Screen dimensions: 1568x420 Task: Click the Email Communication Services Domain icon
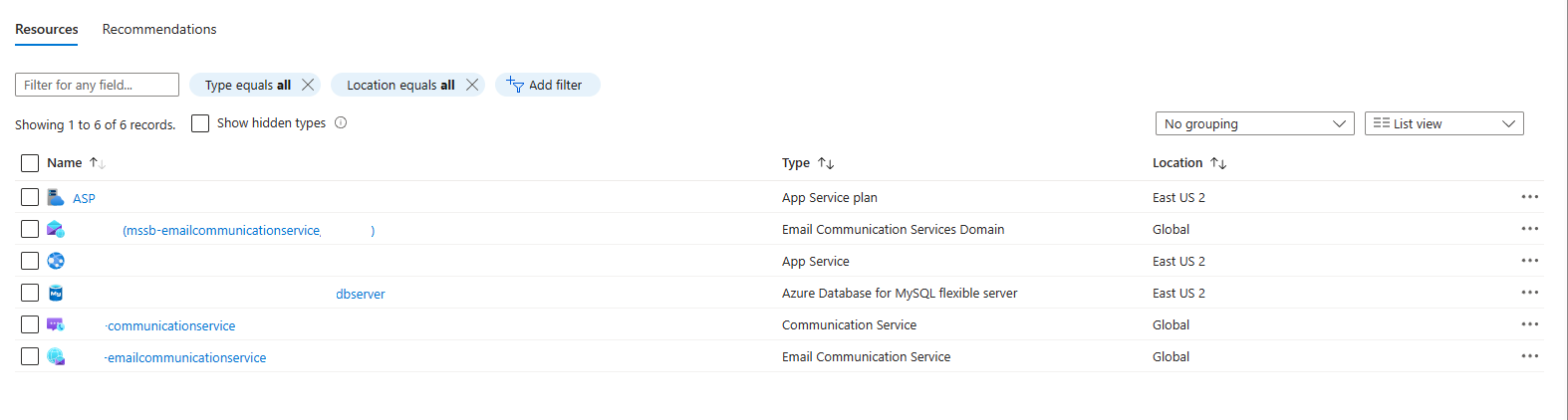pyautogui.click(x=56, y=229)
